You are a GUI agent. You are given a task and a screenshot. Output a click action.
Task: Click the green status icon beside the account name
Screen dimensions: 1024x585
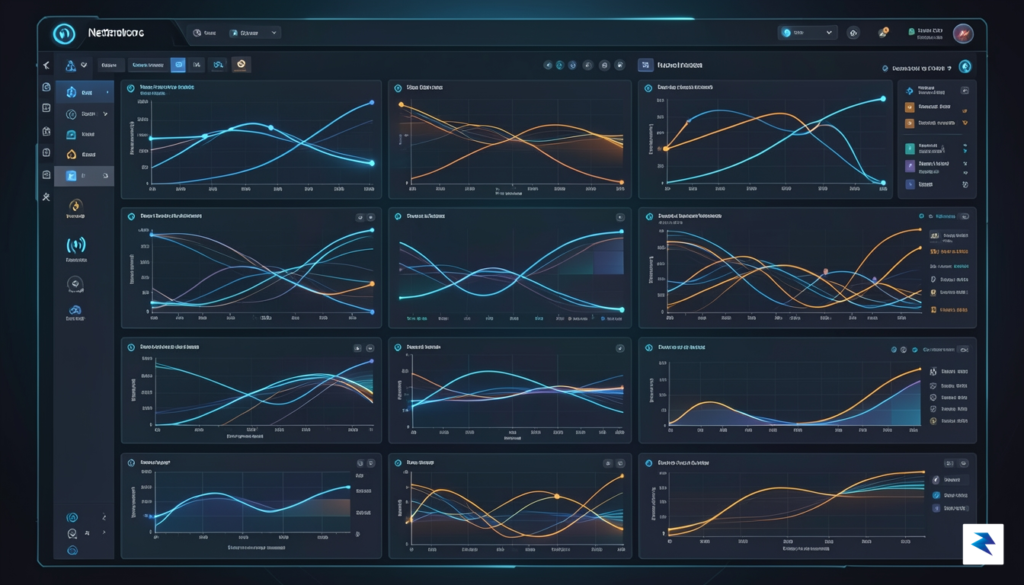point(911,31)
